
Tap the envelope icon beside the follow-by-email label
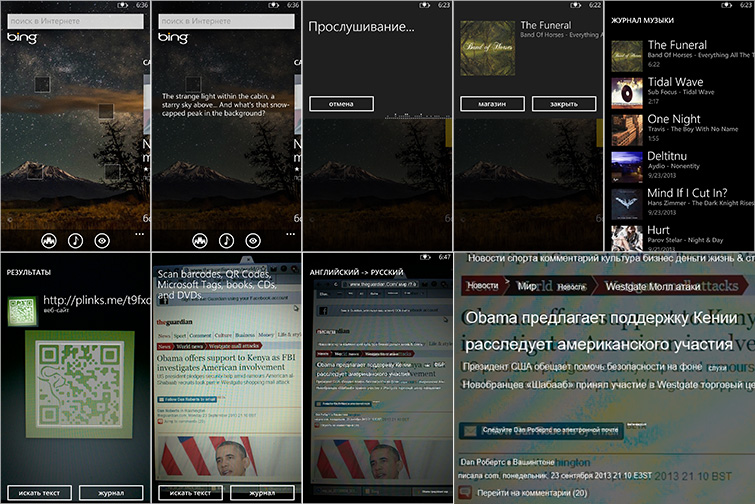(468, 431)
